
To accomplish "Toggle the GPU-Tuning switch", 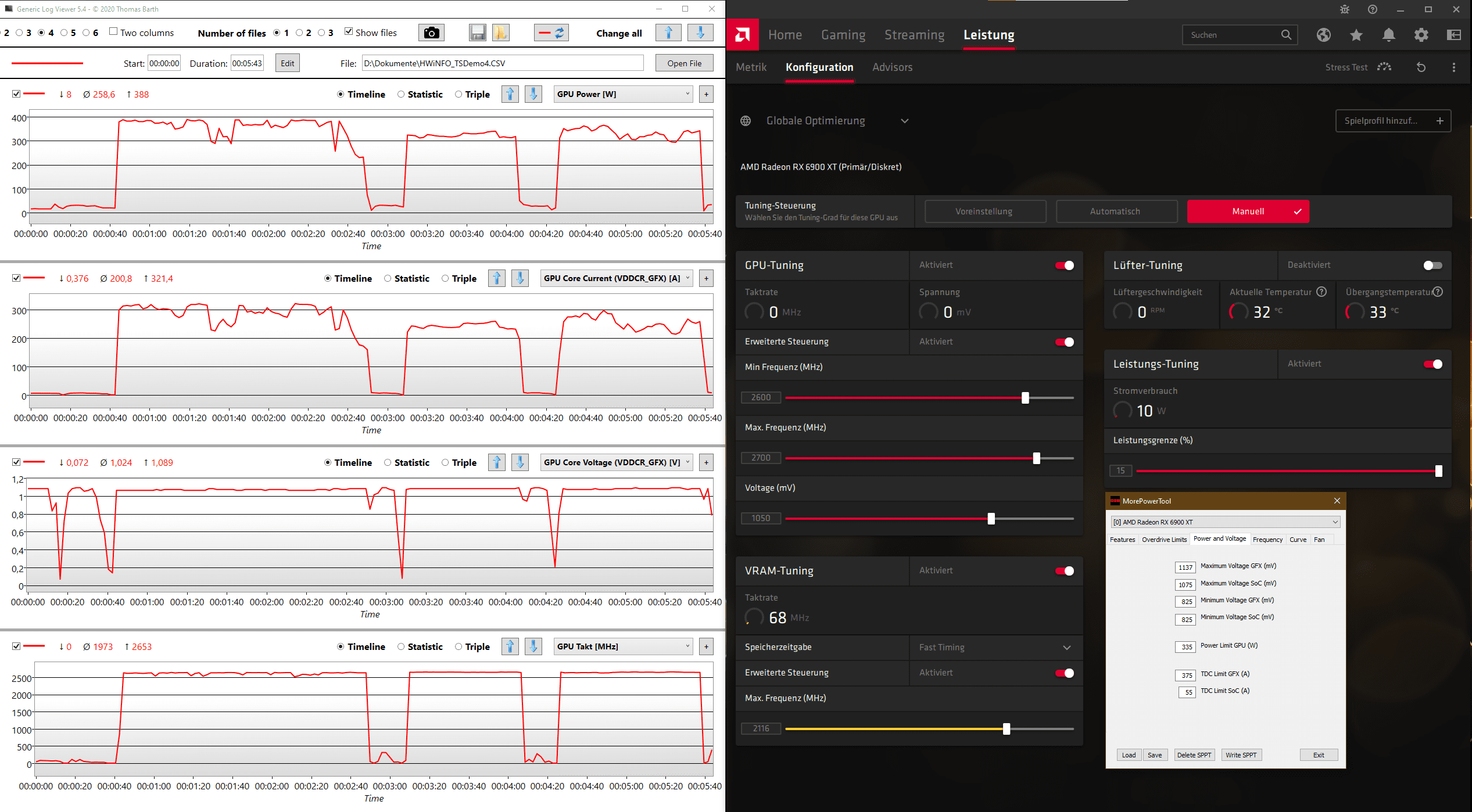I will (1065, 265).
